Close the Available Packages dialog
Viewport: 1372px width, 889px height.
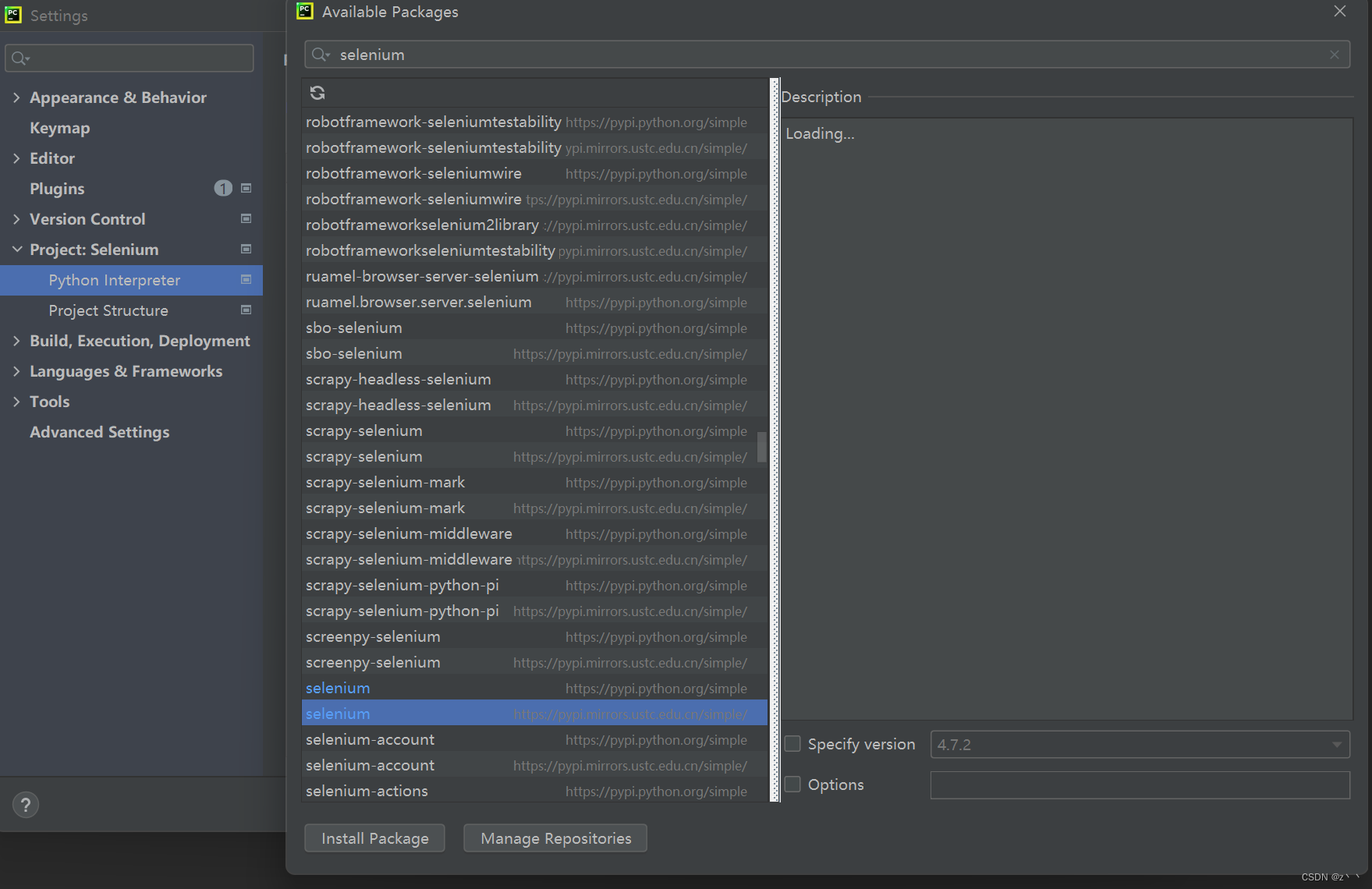[x=1340, y=11]
